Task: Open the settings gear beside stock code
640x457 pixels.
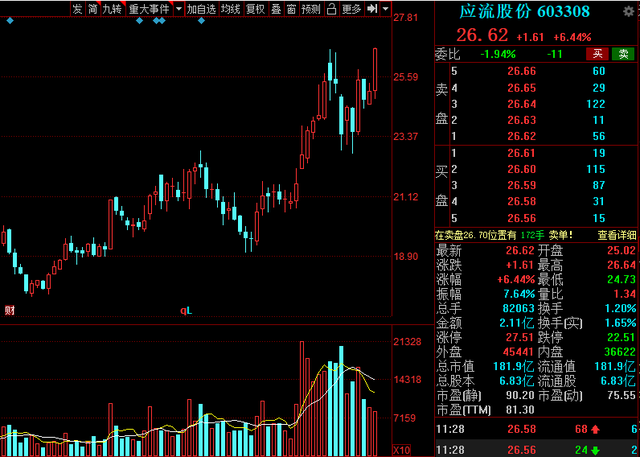Action: [x=629, y=11]
